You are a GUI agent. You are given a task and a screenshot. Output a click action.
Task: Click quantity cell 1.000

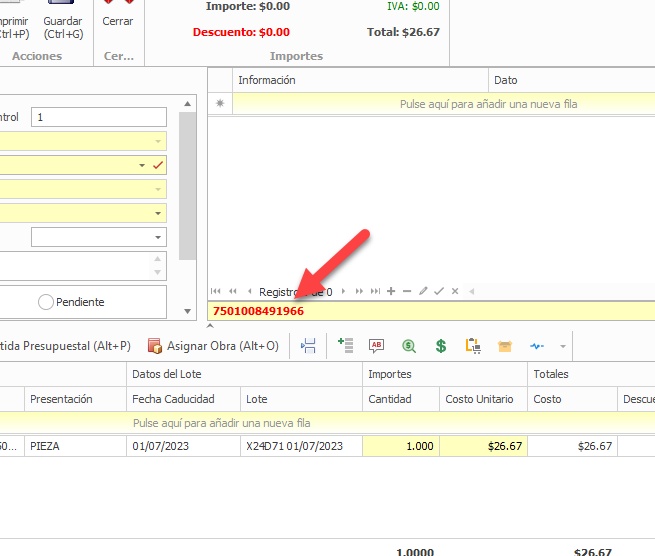coord(401,446)
